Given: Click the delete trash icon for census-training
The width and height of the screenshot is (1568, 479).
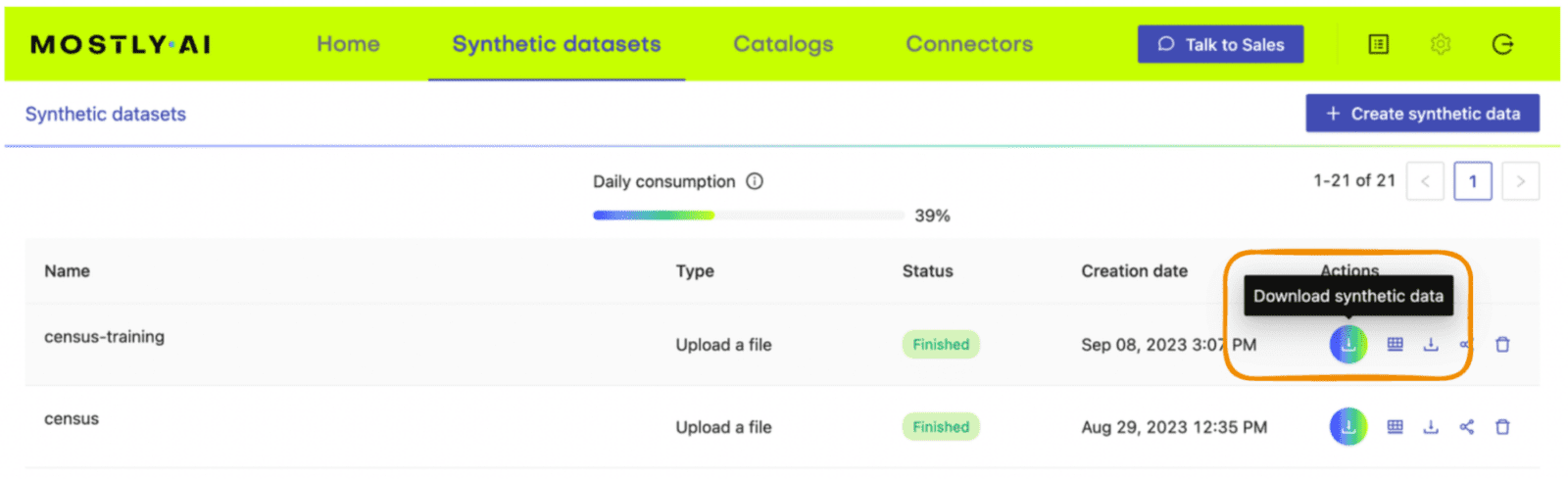Looking at the screenshot, I should pyautogui.click(x=1502, y=345).
